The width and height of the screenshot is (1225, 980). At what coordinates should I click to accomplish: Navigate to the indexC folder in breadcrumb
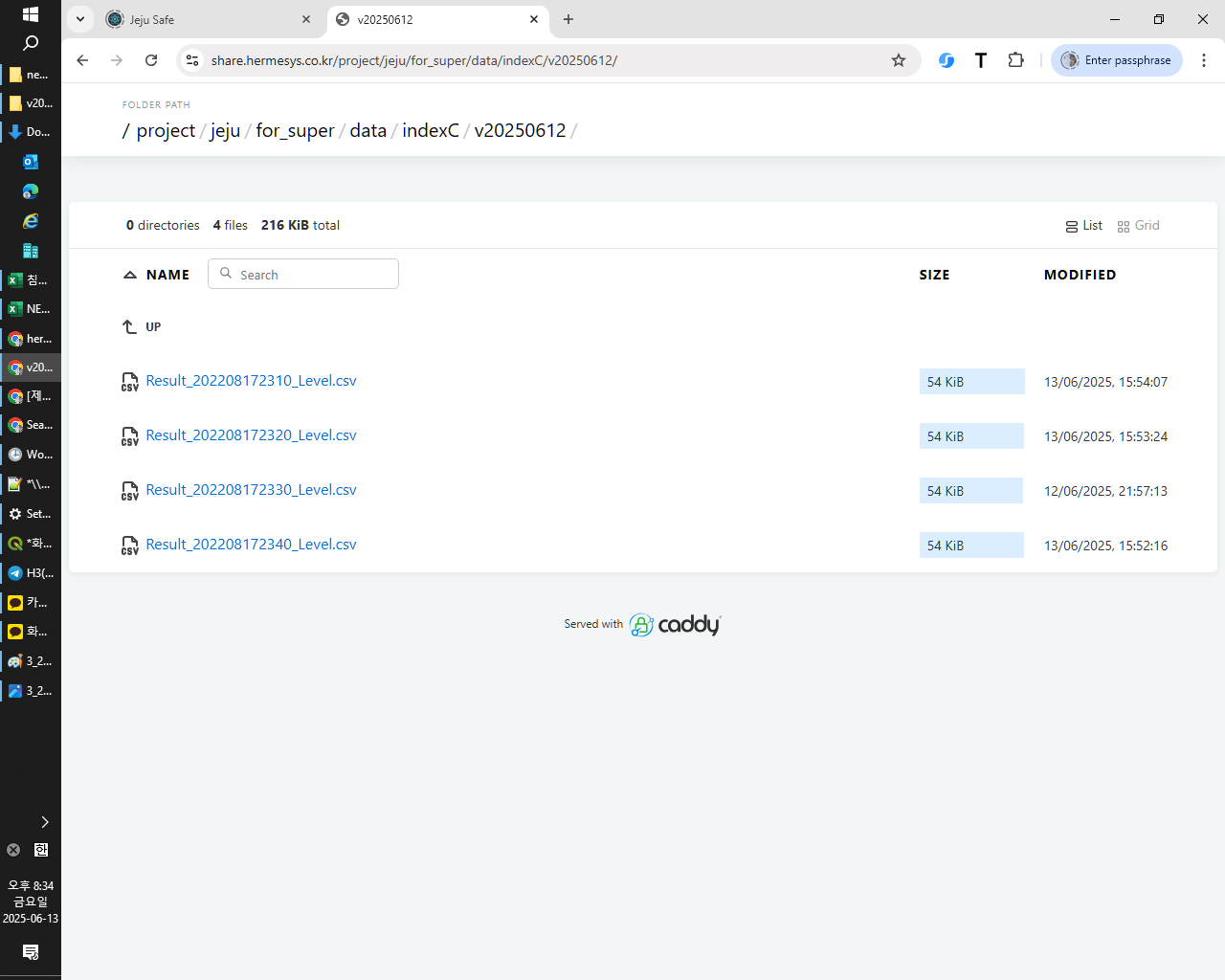click(x=430, y=130)
